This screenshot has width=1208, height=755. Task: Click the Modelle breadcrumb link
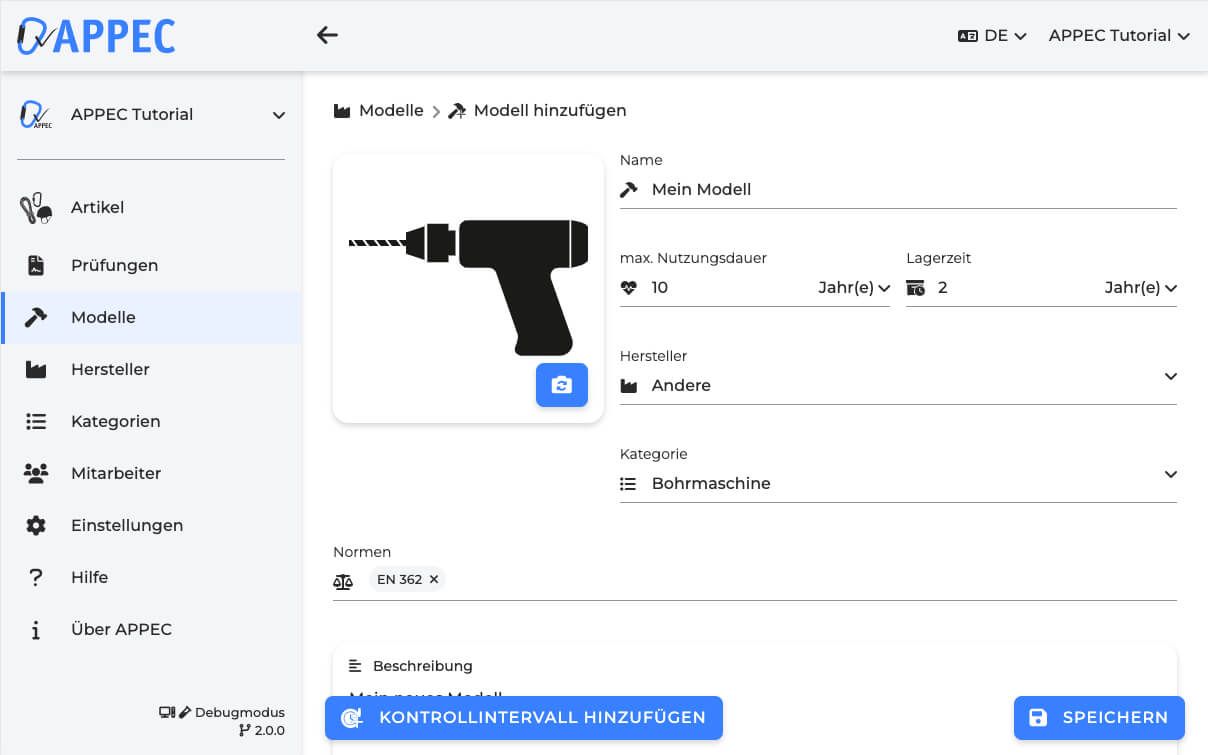390,110
